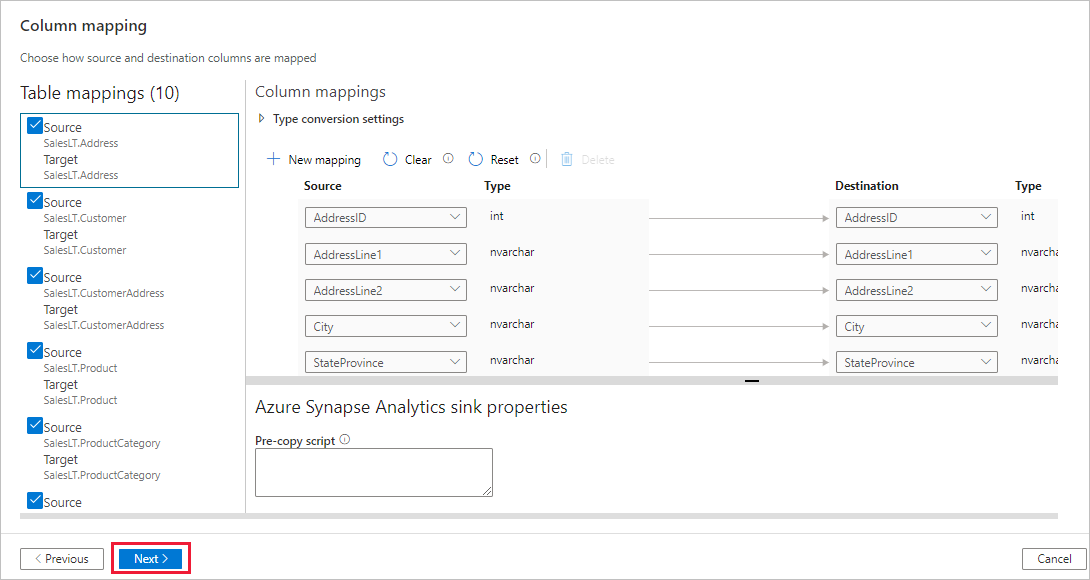
Task: Cancel the column mapping wizard
Action: [1054, 558]
